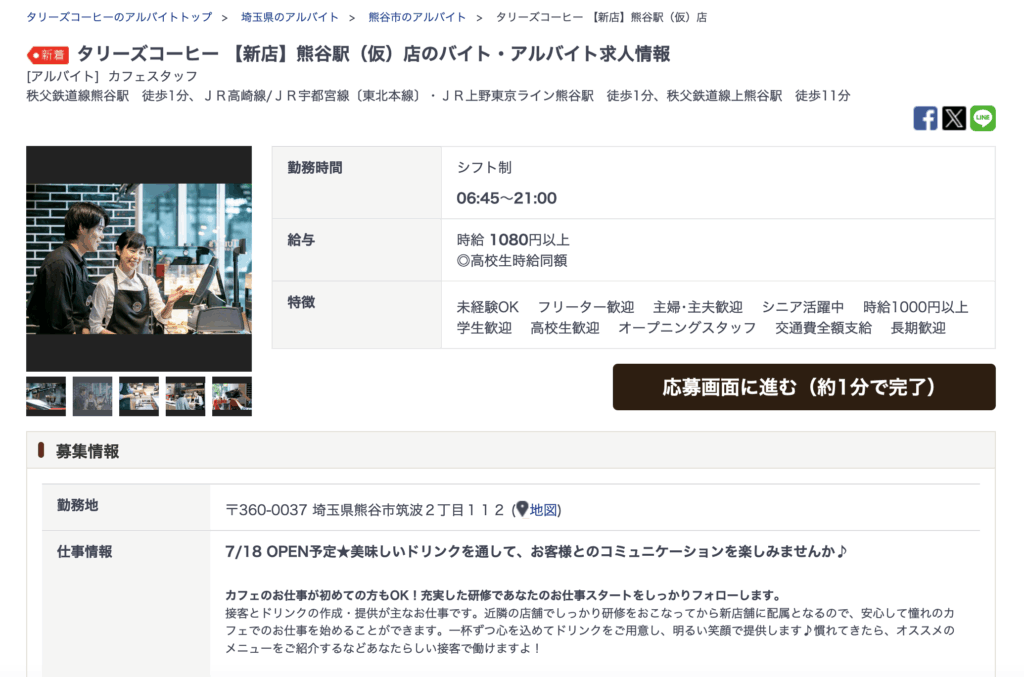Click the 募集情報 section header
Viewport: 1024px width, 677px height.
511,450
